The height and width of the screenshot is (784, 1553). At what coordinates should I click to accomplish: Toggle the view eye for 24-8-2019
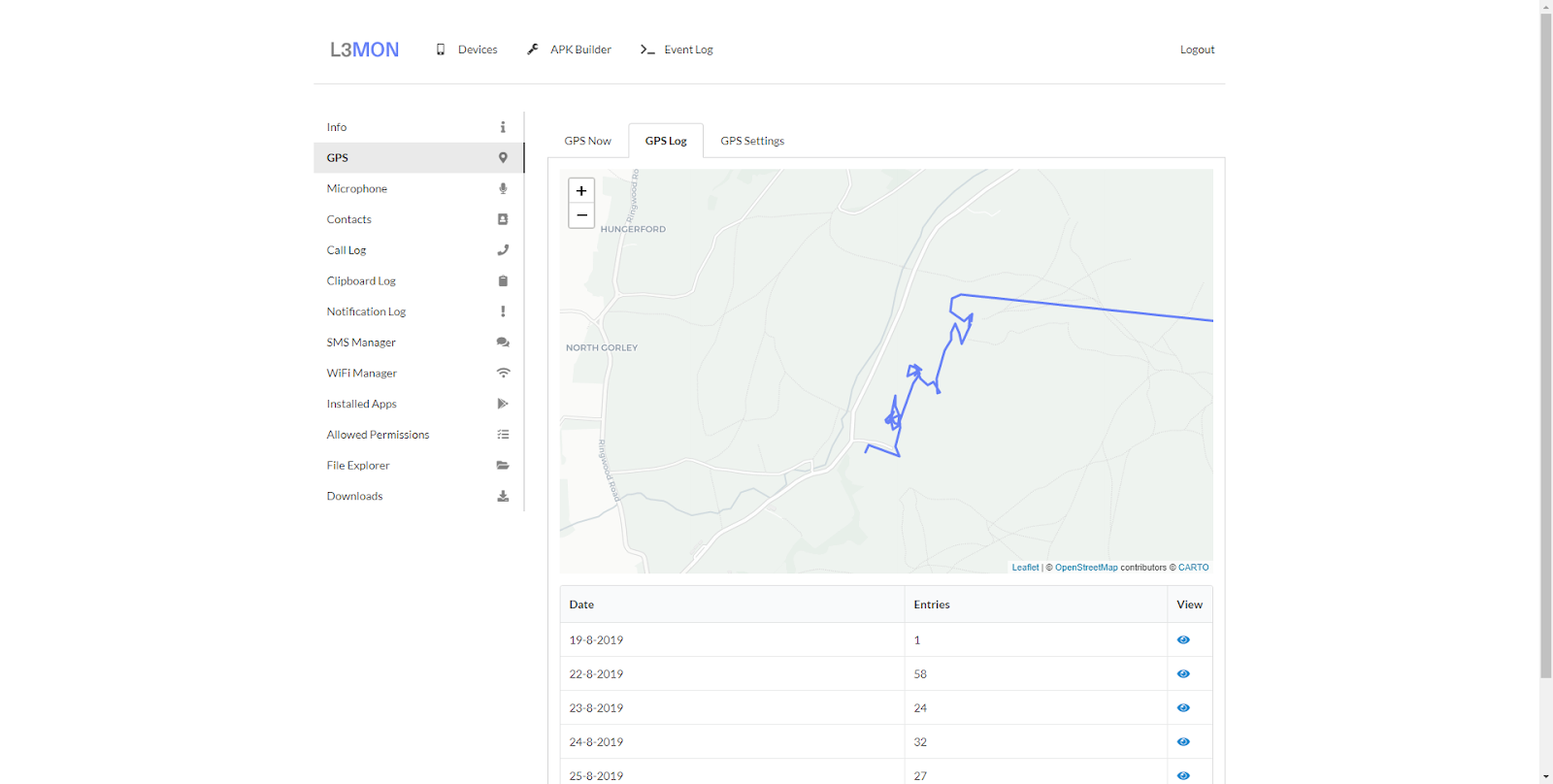[1183, 742]
